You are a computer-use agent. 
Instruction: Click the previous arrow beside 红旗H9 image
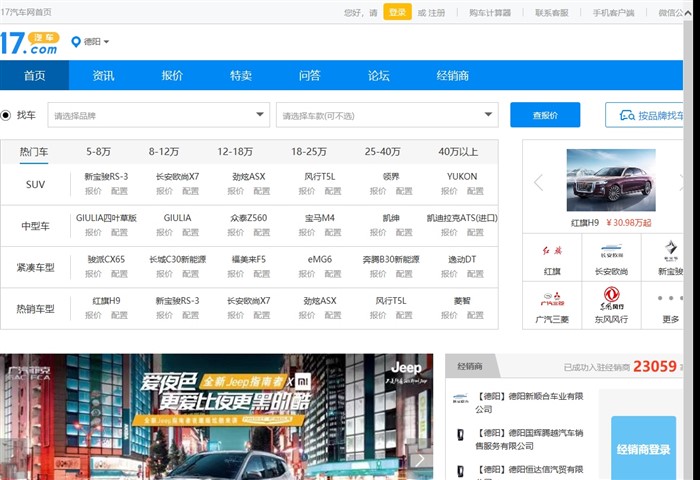click(x=539, y=182)
